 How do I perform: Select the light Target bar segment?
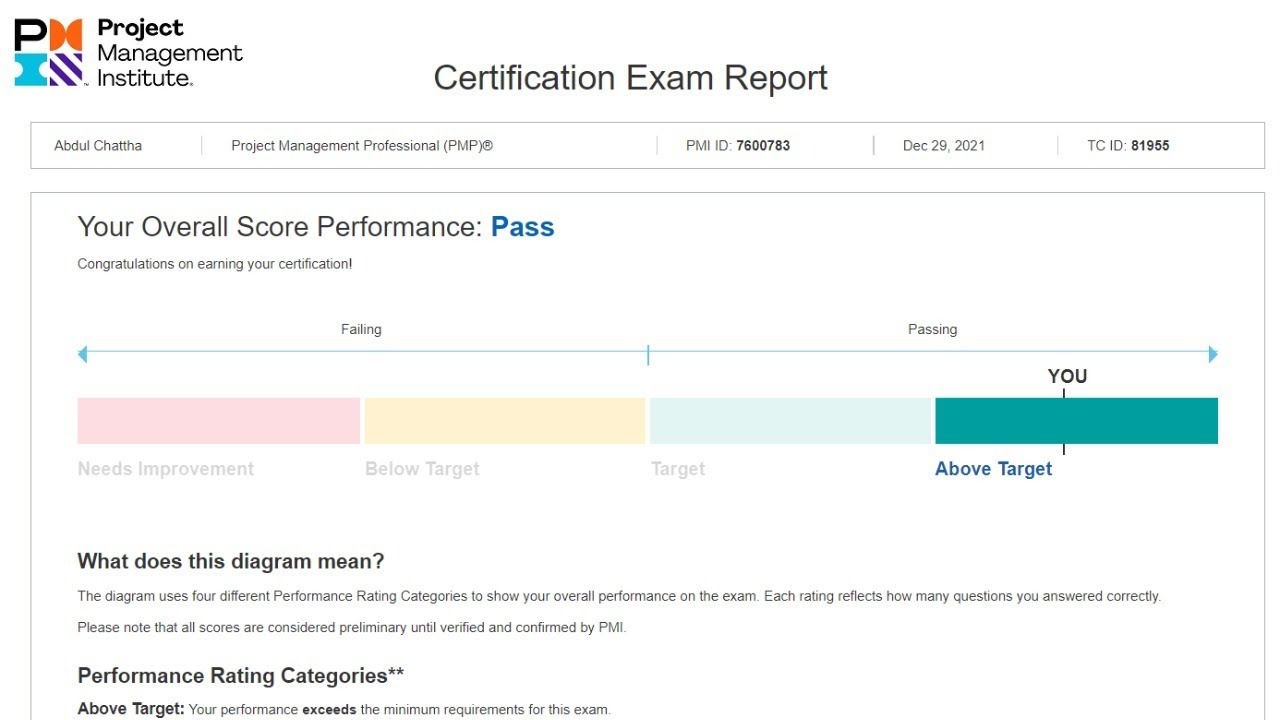pyautogui.click(x=790, y=421)
